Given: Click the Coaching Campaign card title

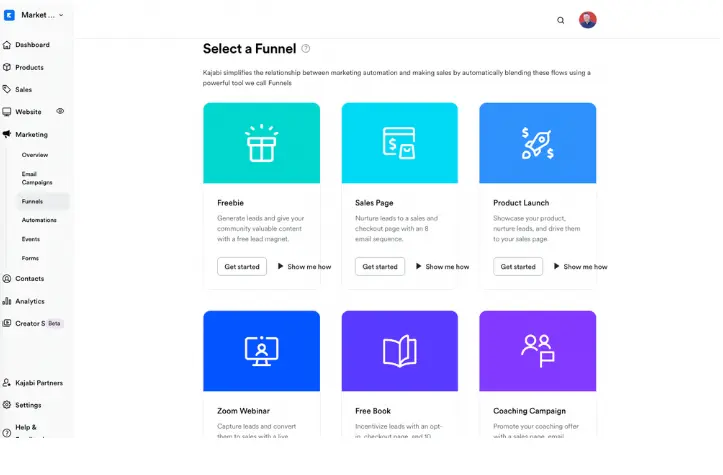Looking at the screenshot, I should [x=529, y=411].
